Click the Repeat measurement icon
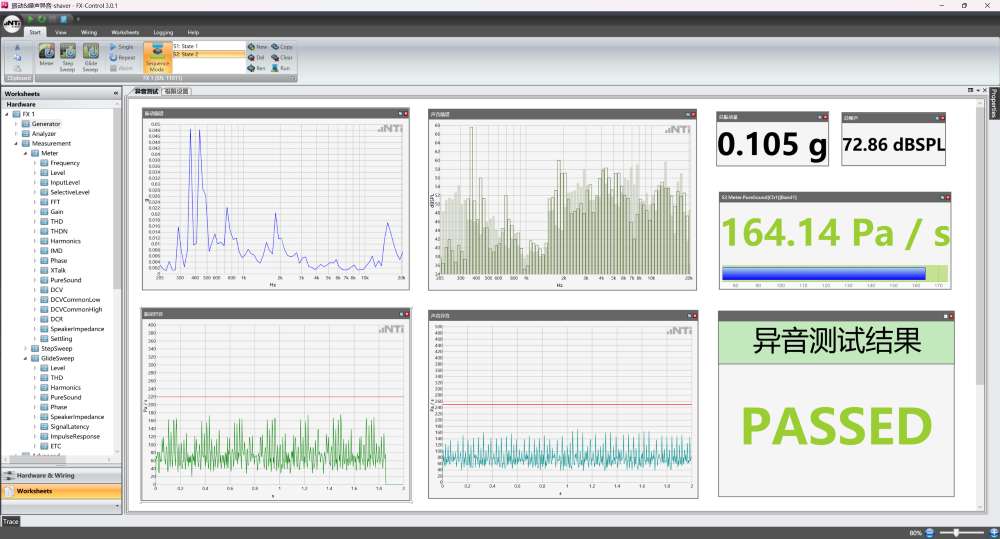1000x539 pixels. (113, 58)
